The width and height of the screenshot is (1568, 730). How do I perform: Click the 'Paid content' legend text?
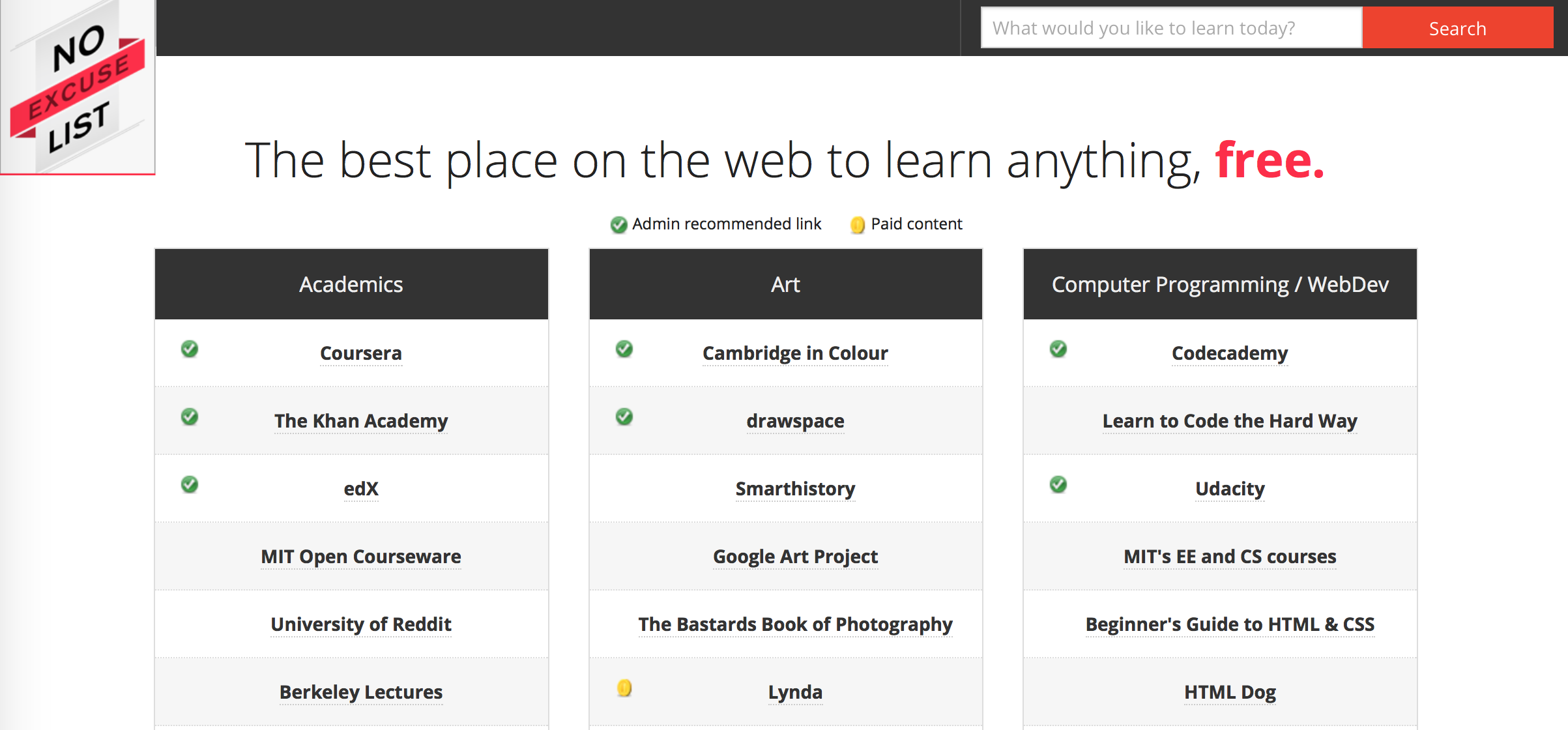[916, 224]
